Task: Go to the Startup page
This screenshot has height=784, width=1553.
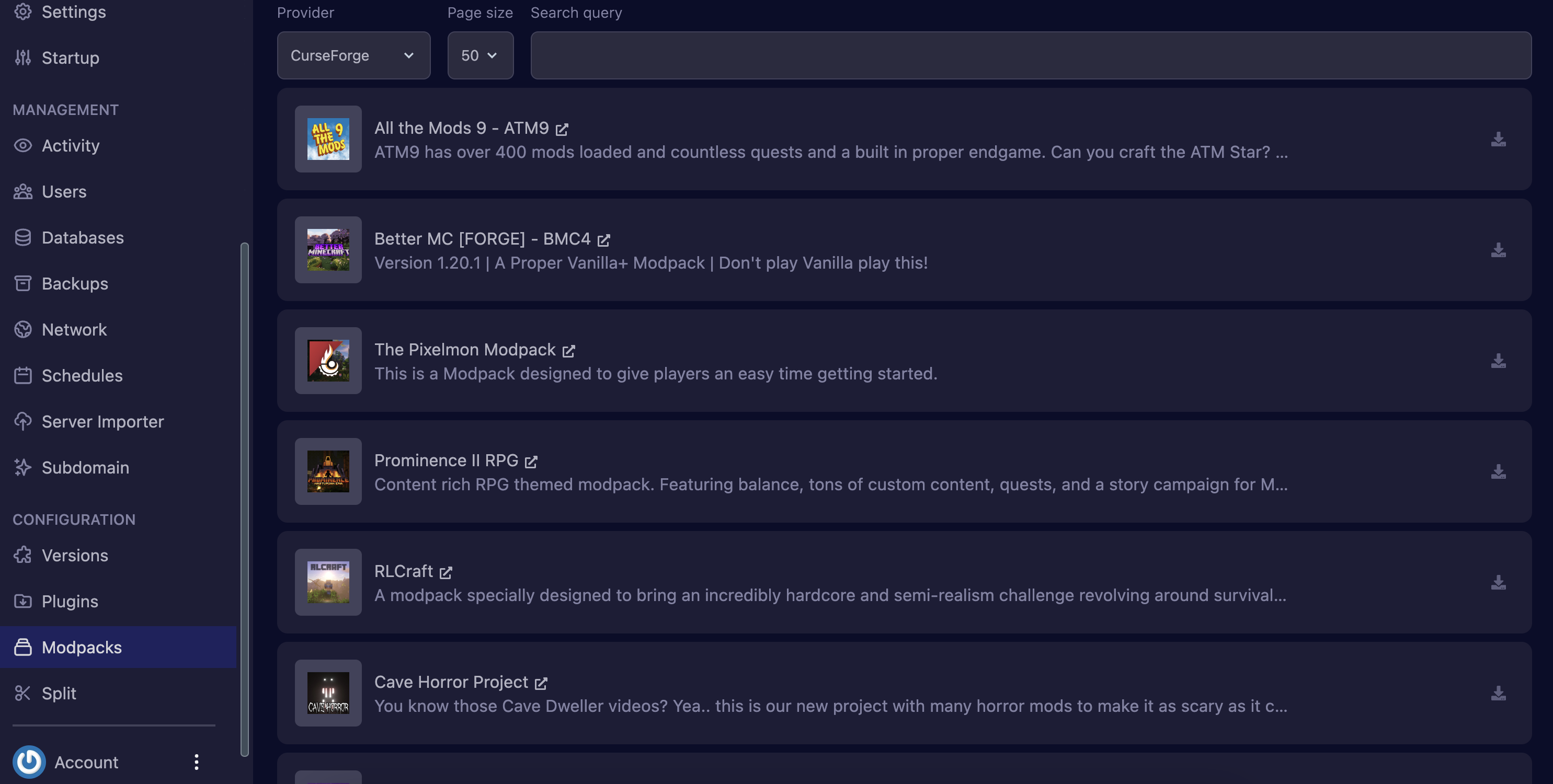Action: pyautogui.click(x=70, y=57)
